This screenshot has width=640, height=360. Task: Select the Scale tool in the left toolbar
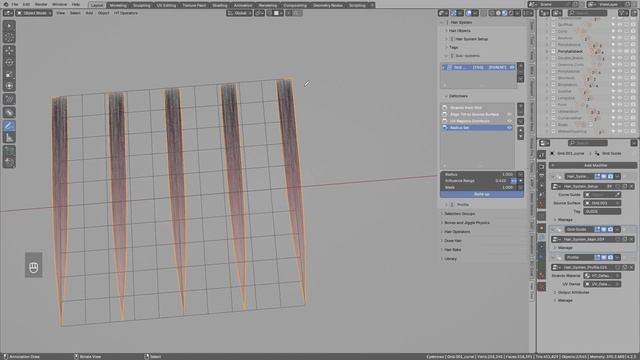pyautogui.click(x=9, y=74)
